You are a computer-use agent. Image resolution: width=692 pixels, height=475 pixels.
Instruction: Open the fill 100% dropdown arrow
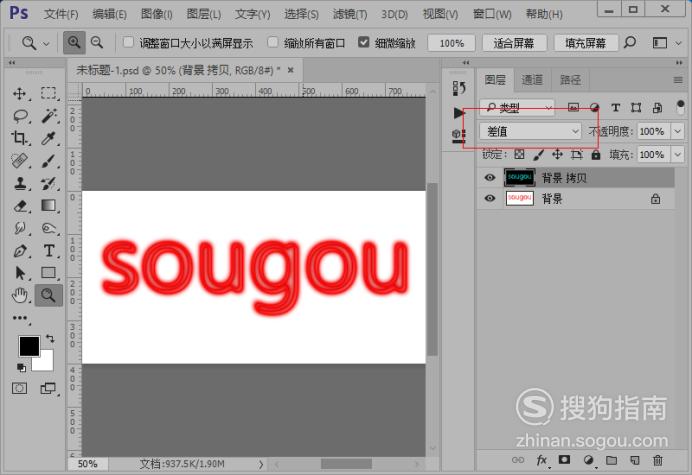pos(677,155)
